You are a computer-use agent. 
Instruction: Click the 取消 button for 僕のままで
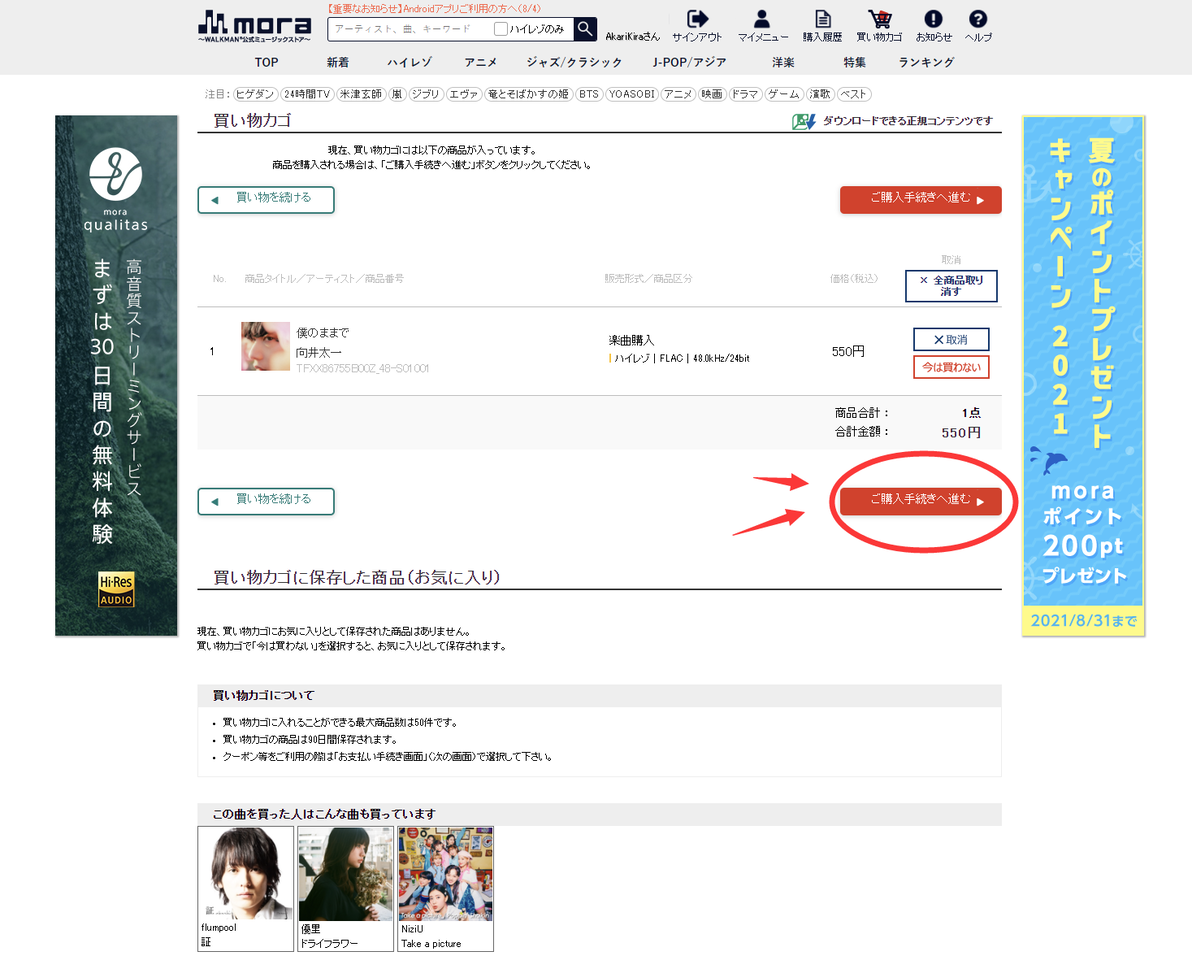click(x=951, y=340)
